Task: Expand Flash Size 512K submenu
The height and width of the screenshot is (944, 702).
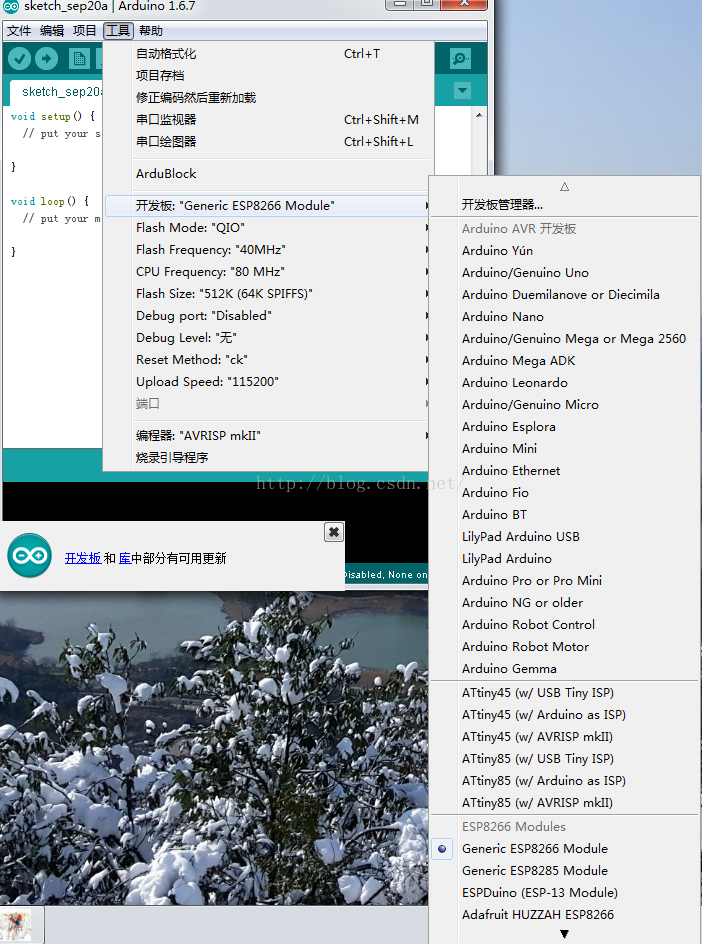Action: point(268,294)
